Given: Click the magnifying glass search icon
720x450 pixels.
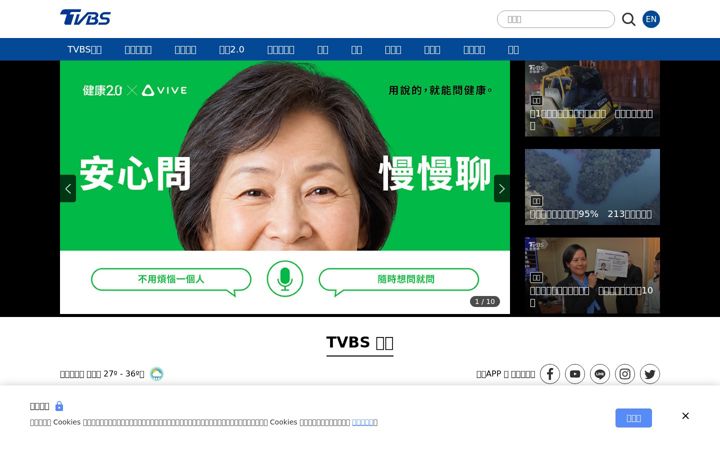Looking at the screenshot, I should tap(629, 19).
